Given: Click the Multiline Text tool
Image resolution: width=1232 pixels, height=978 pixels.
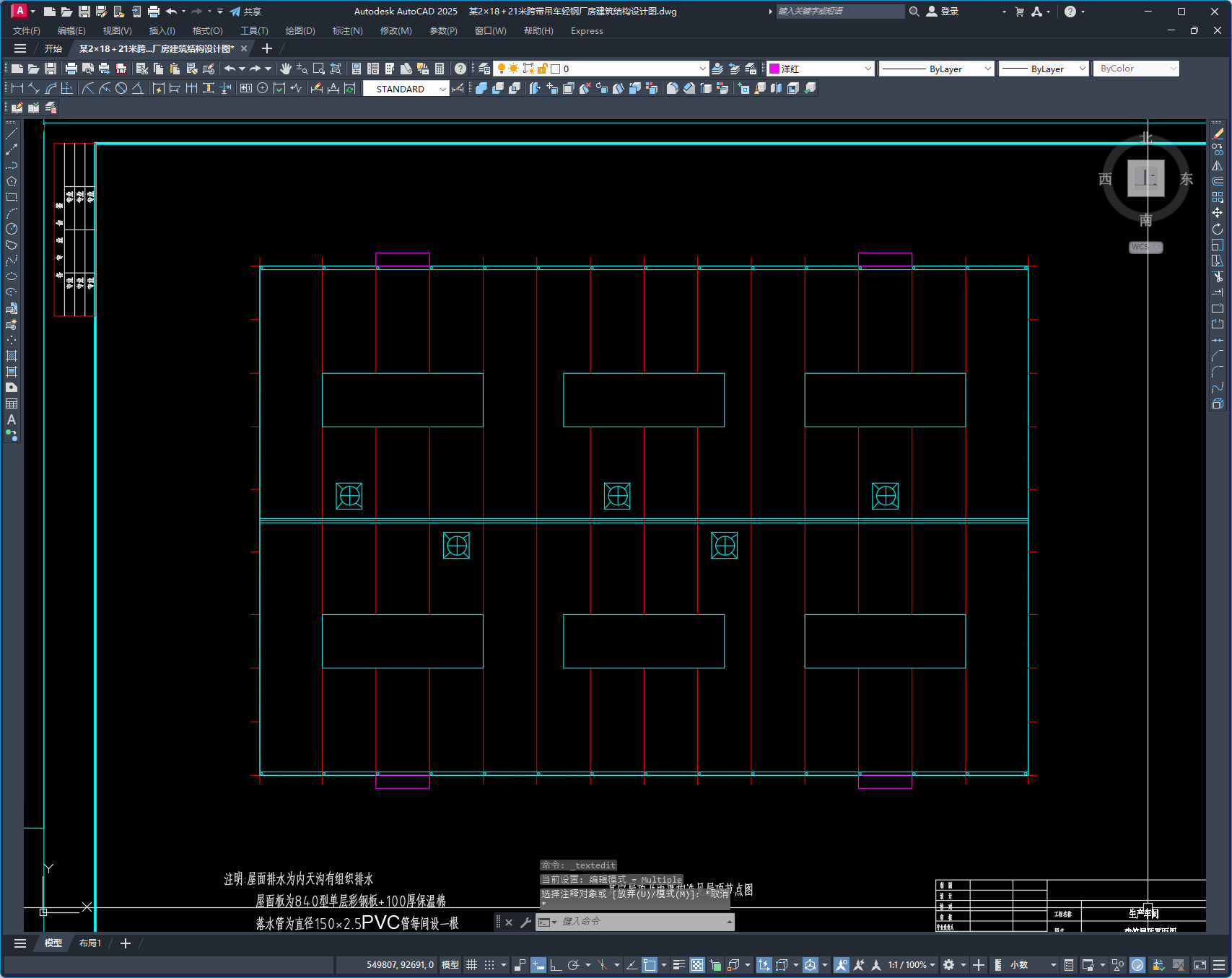Looking at the screenshot, I should click(x=12, y=419).
